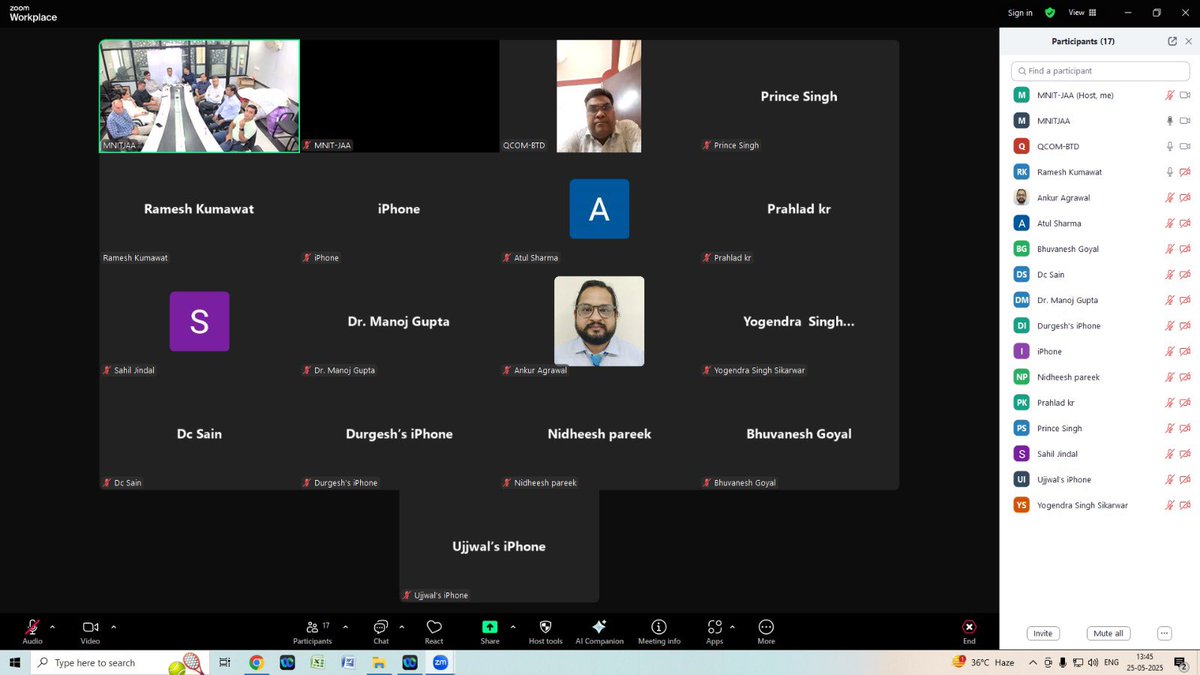Screen dimensions: 1200x675
Task: Toggle microphone for Ramesh Kumawat in list
Action: pos(1169,172)
